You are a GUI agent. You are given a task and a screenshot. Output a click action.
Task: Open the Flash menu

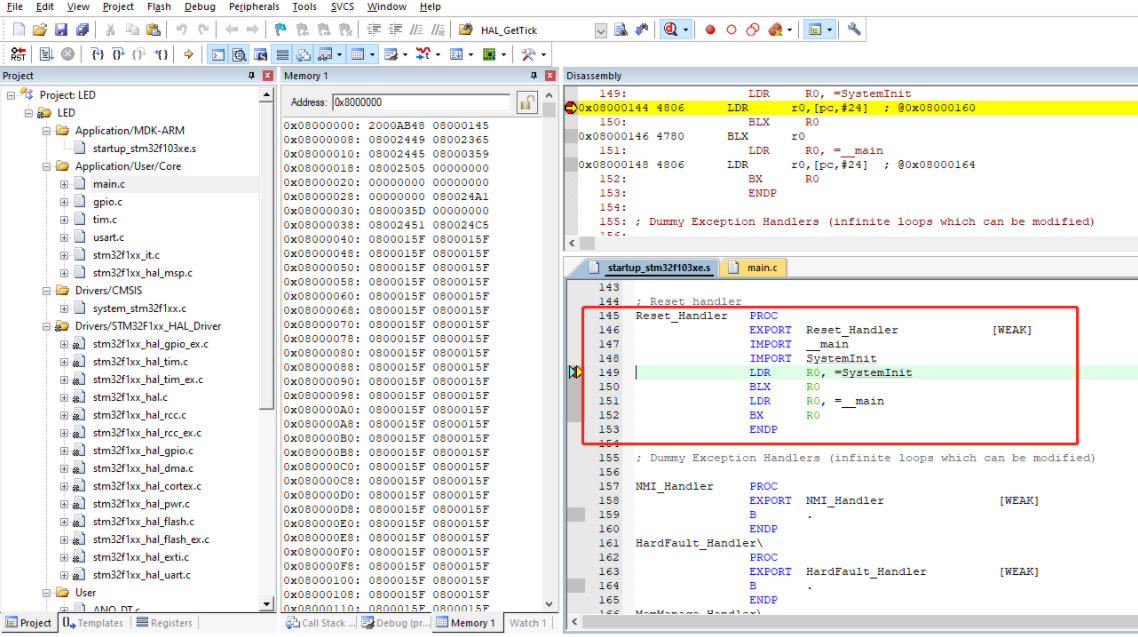point(158,7)
